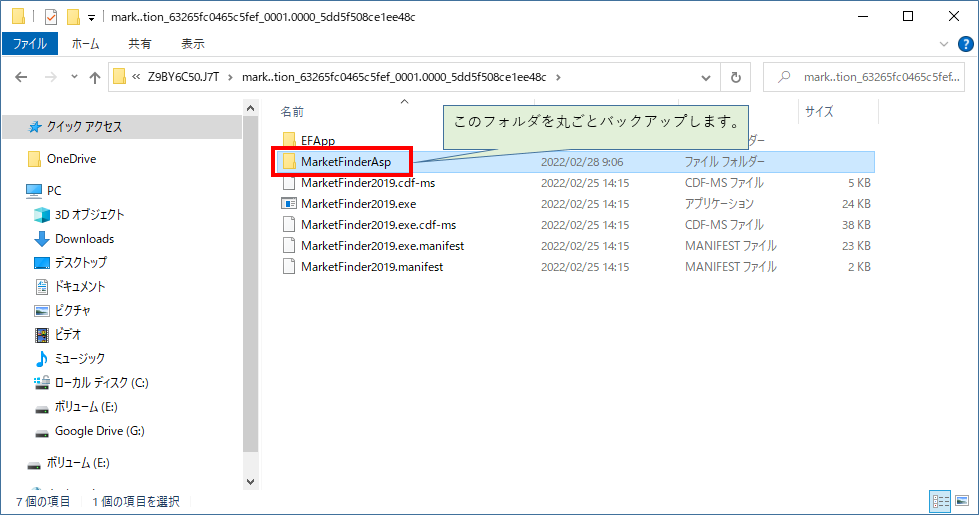The width and height of the screenshot is (979, 515).
Task: Select PC in the navigation pane
Action: coord(54,190)
